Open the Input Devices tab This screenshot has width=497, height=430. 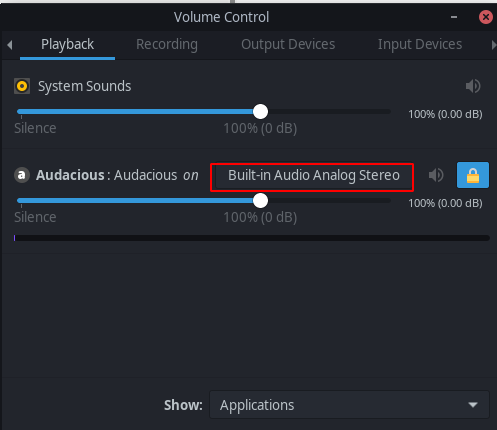420,45
